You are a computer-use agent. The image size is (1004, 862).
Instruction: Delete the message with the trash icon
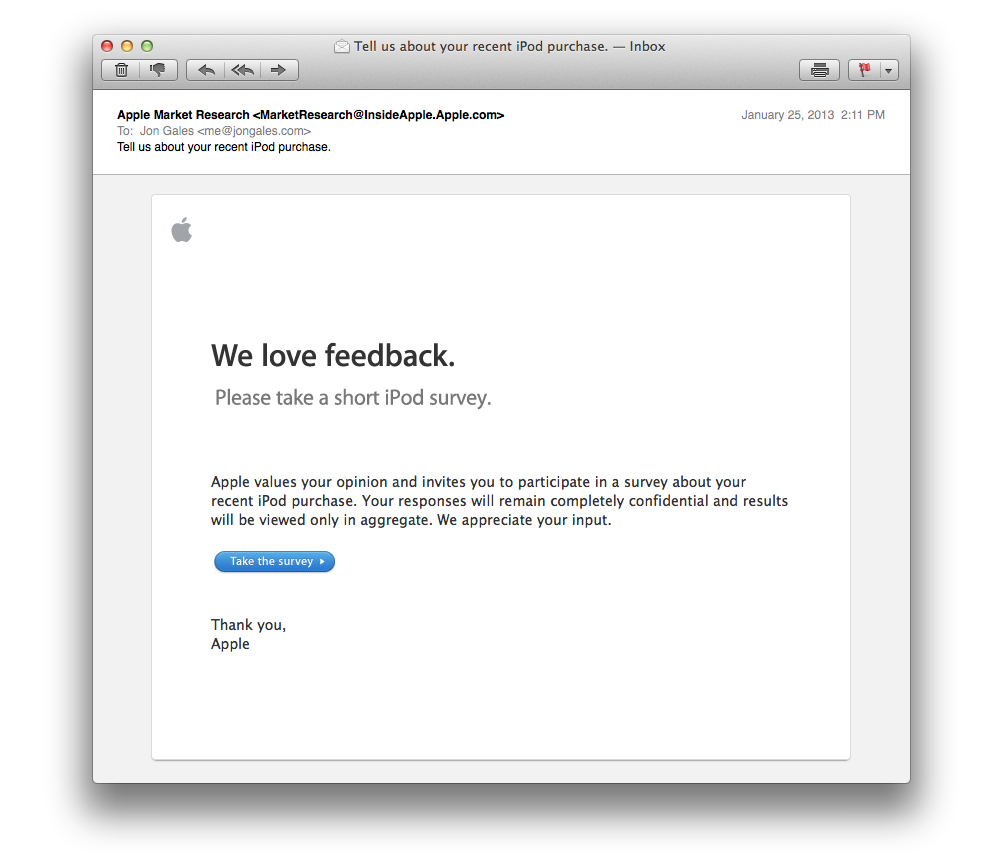[x=121, y=70]
